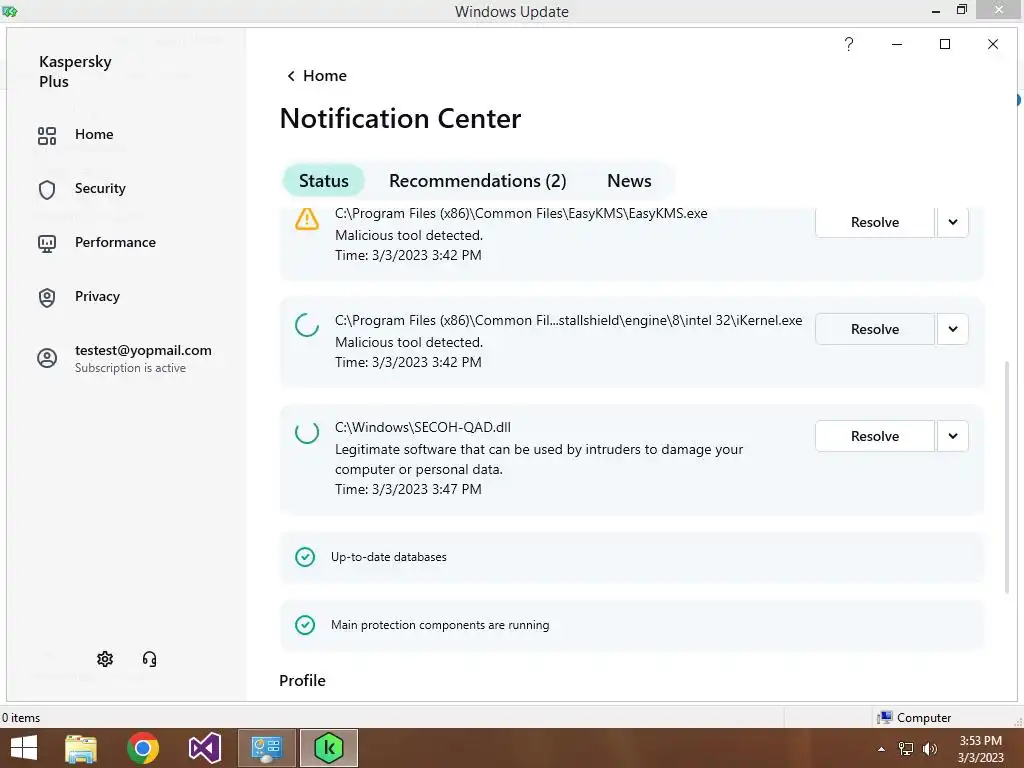Screen dimensions: 1024x768
Task: Expand options dropdown for SECOH-QAD.dll Resolve
Action: point(953,436)
